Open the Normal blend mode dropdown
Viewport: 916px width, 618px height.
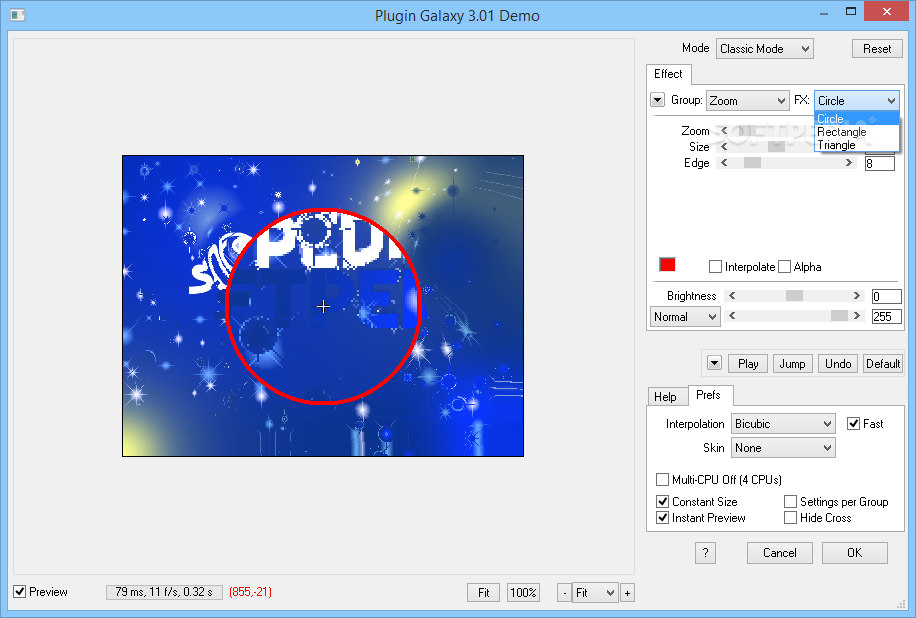click(x=685, y=317)
